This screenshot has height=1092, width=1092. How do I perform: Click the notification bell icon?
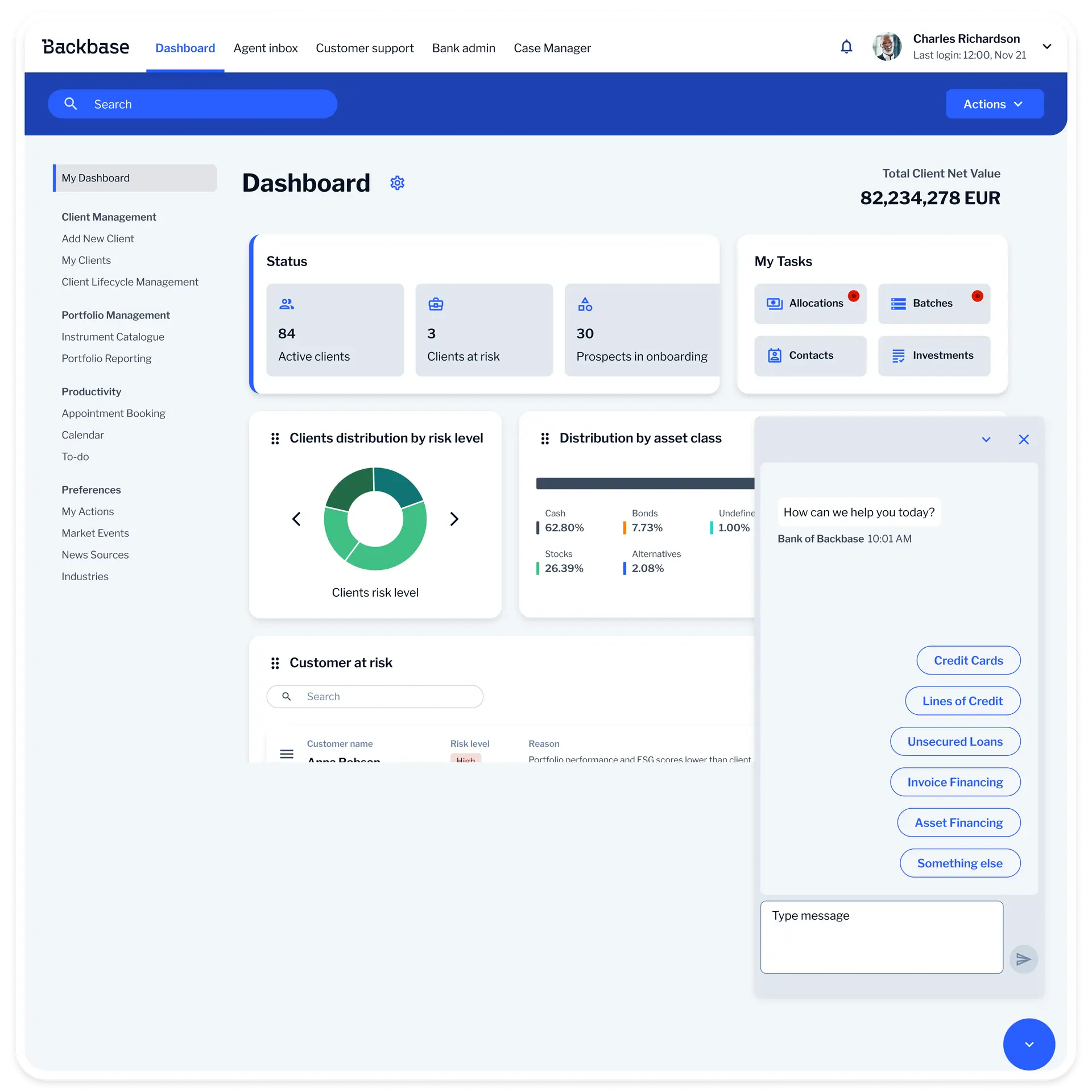(846, 47)
